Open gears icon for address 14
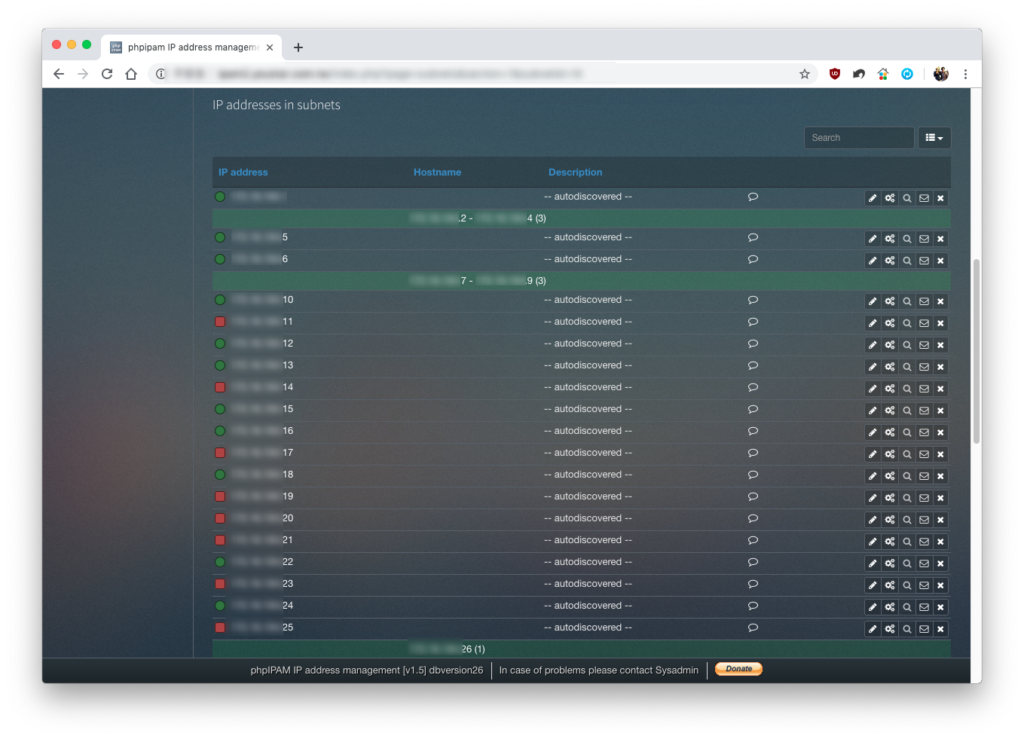 click(x=889, y=388)
